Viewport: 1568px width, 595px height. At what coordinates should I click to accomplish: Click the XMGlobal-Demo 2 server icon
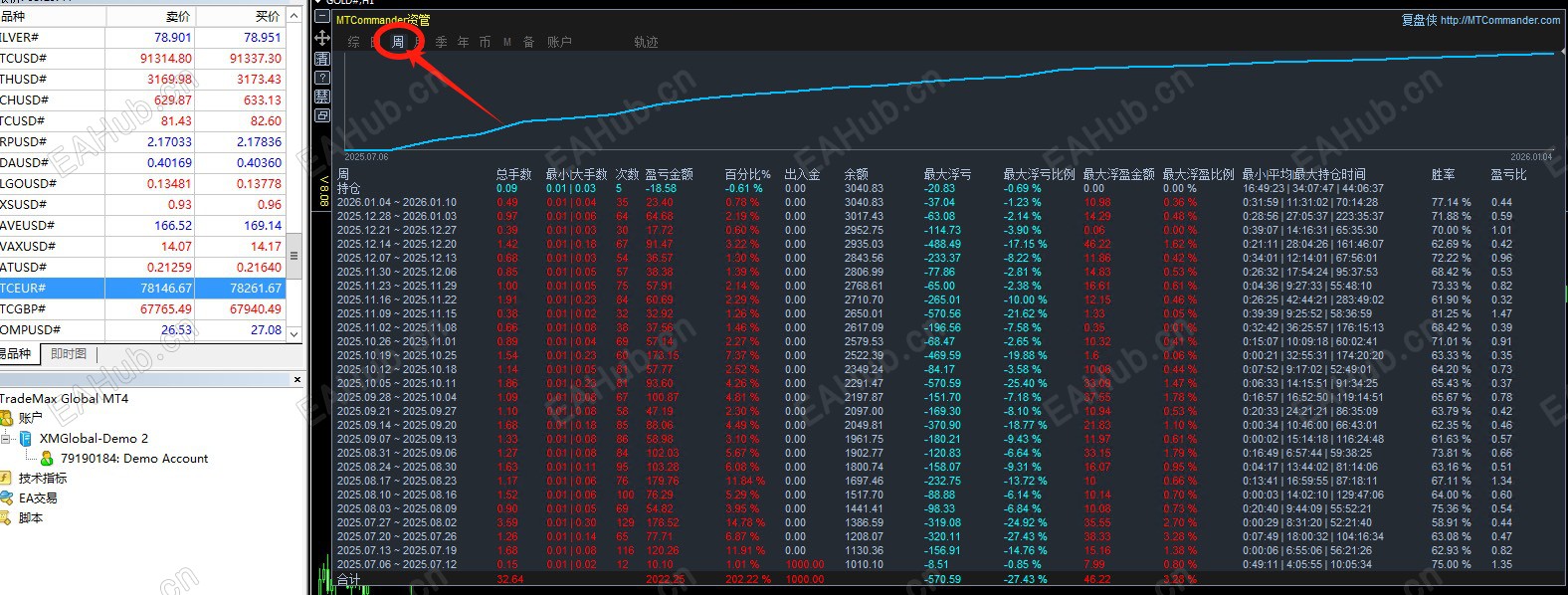[26, 439]
